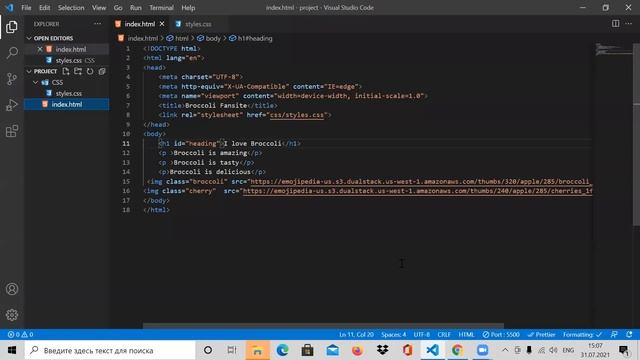Image resolution: width=640 pixels, height=360 pixels.
Task: Click the html breadcrumb item
Action: point(178,38)
